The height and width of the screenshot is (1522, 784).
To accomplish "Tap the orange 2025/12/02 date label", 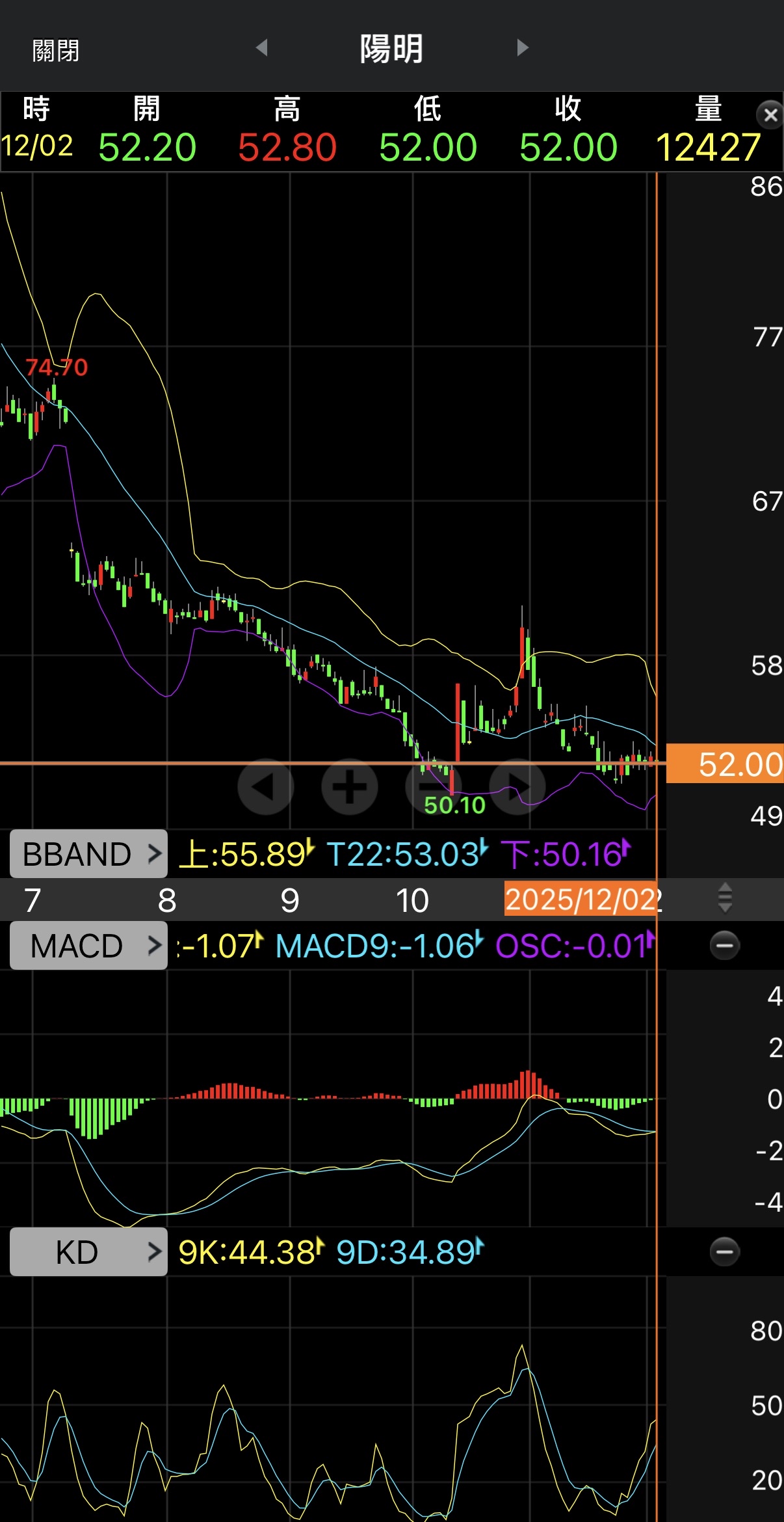I will (581, 900).
